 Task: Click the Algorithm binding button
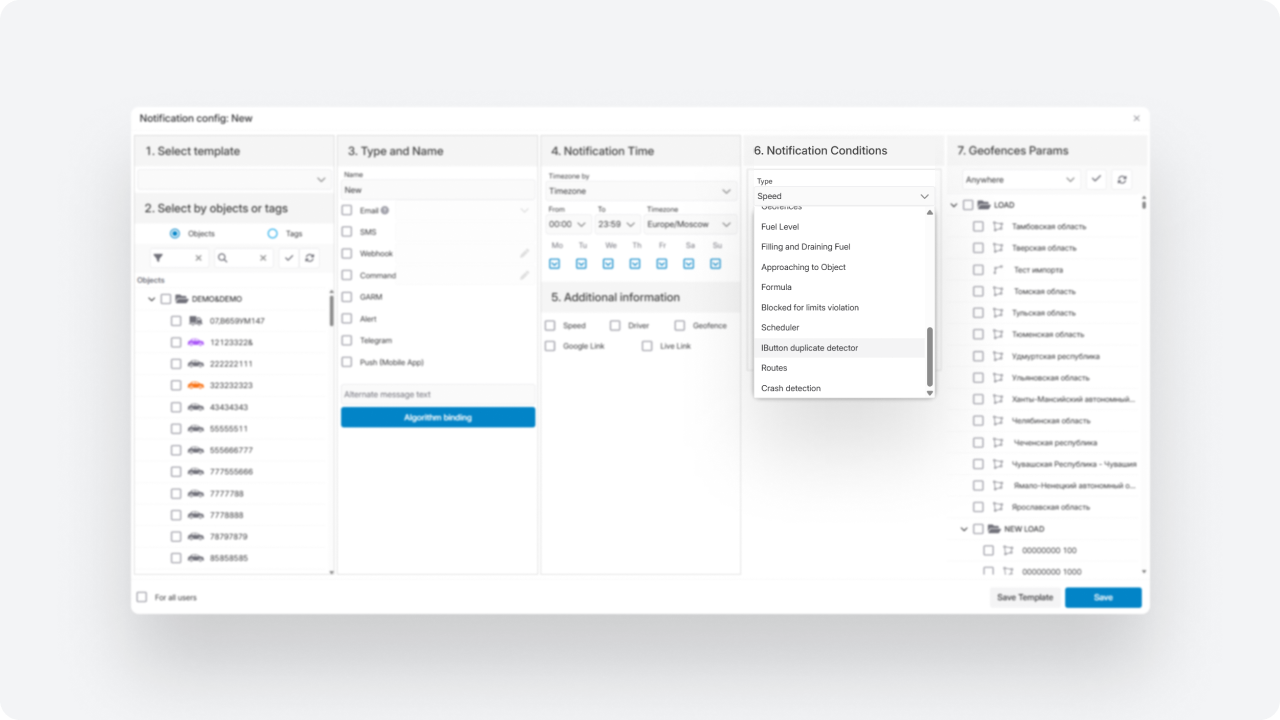437,417
